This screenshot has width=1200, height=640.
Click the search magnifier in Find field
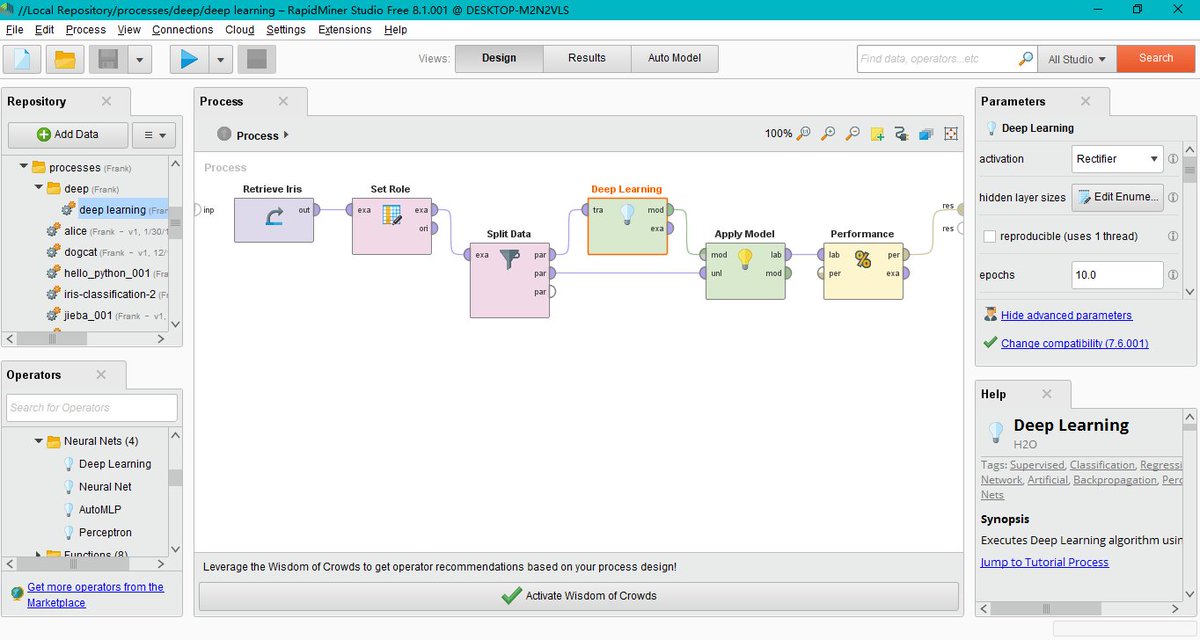coord(1025,59)
